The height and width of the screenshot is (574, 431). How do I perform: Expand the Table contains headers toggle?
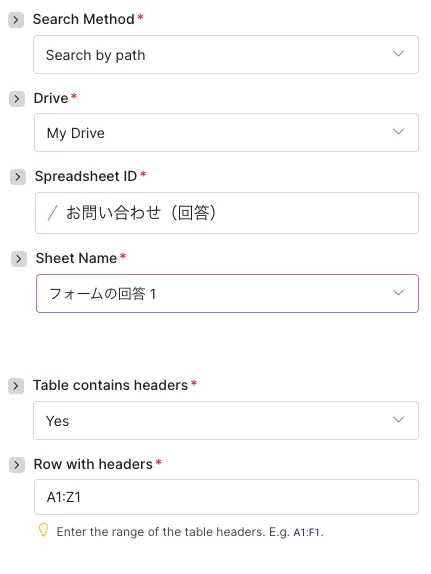(16, 386)
